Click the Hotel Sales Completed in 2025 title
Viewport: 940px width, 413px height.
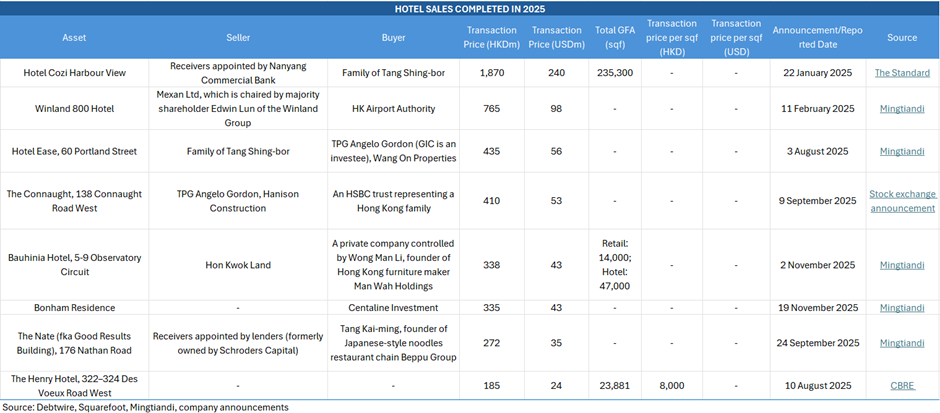[470, 8]
